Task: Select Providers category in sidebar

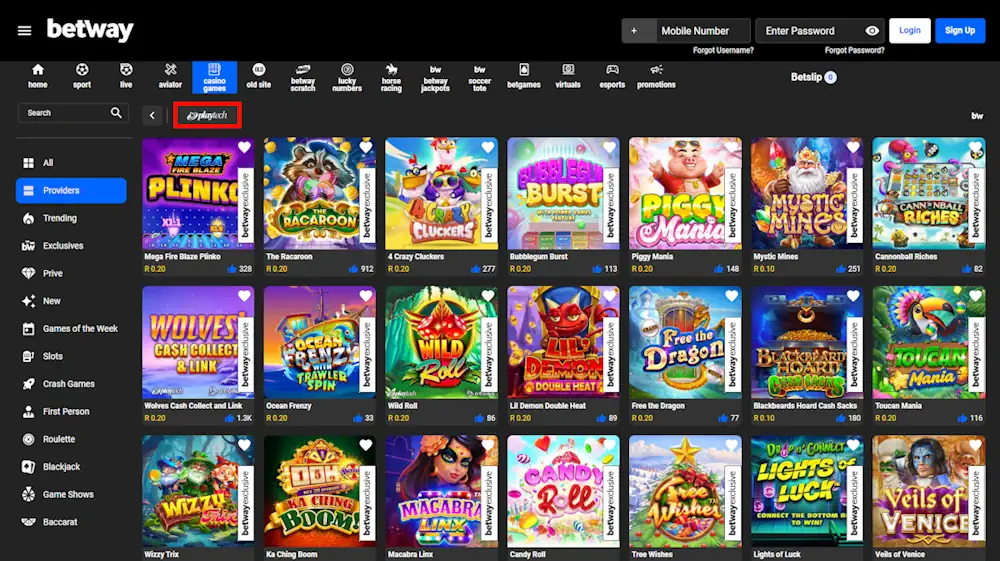Action: pos(71,191)
